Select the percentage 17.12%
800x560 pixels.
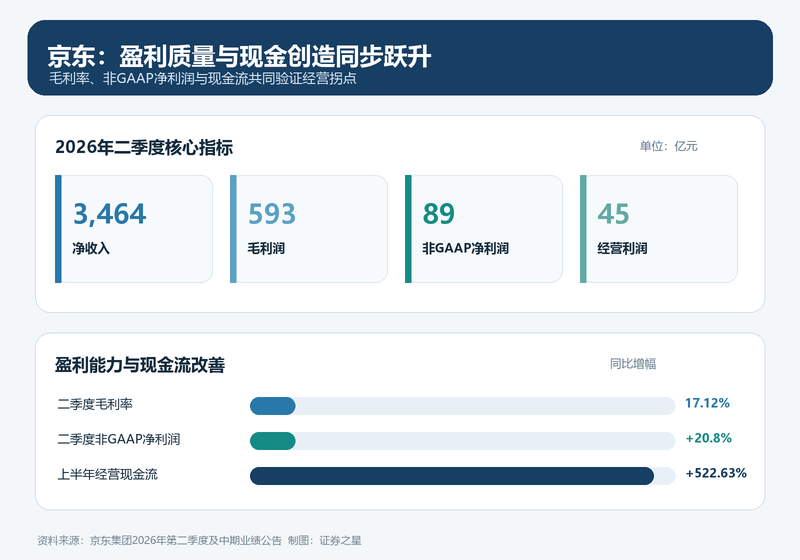(x=707, y=403)
